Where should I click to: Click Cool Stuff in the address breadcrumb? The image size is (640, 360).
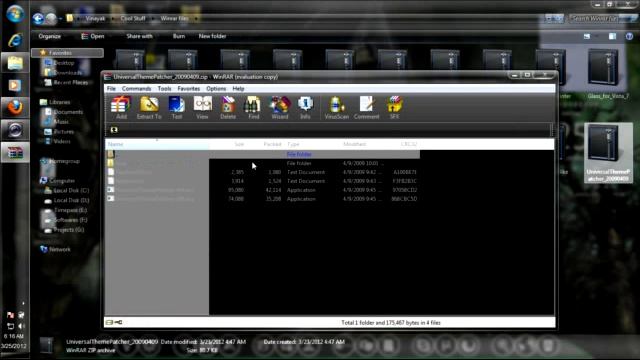pyautogui.click(x=133, y=19)
